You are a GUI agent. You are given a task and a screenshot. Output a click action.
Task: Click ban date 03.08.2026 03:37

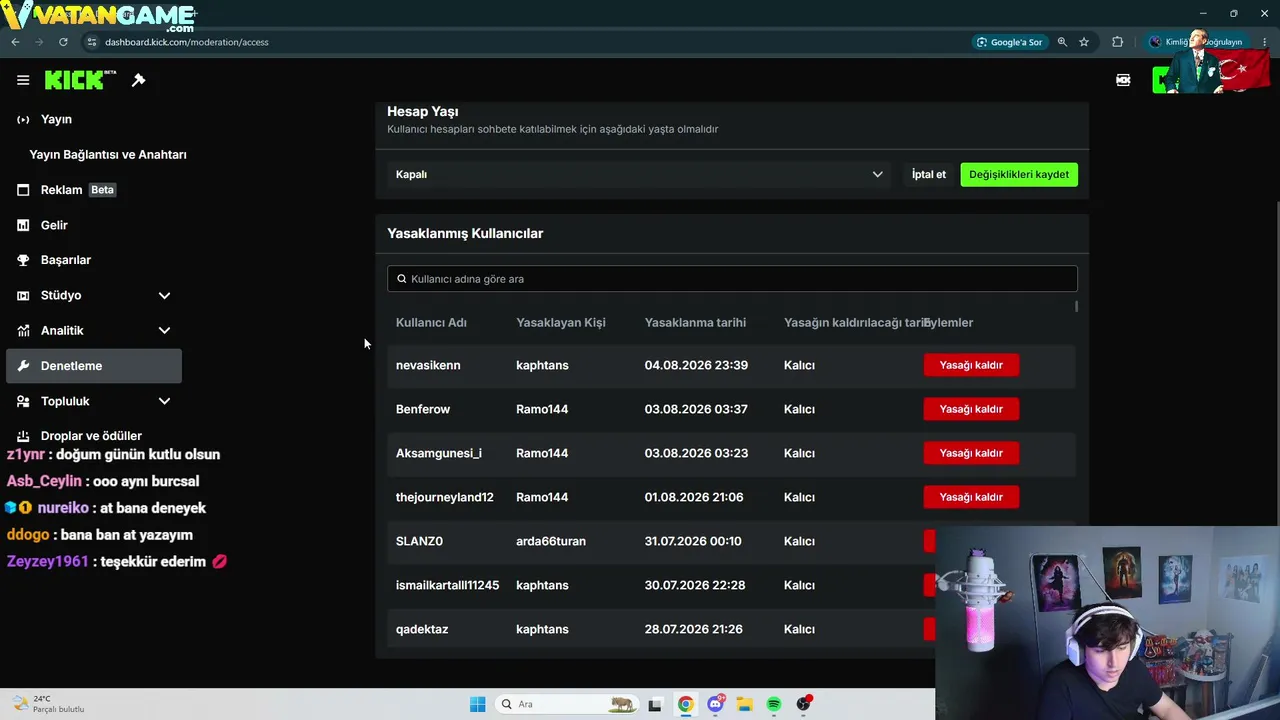point(696,409)
